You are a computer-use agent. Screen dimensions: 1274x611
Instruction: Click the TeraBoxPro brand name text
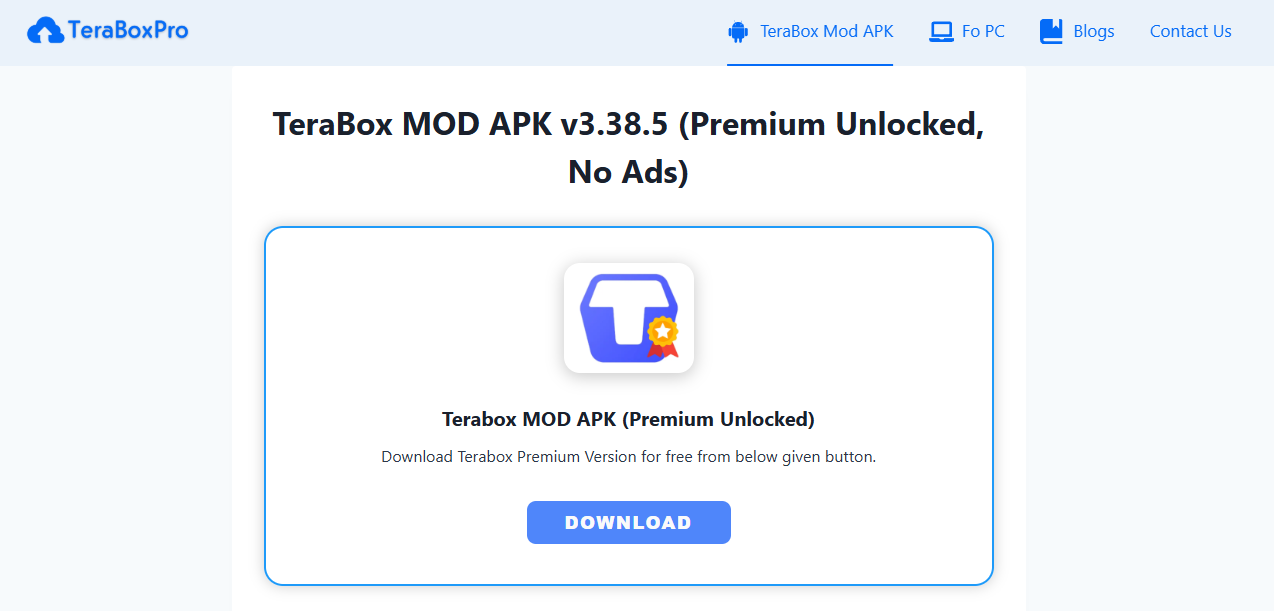[128, 31]
